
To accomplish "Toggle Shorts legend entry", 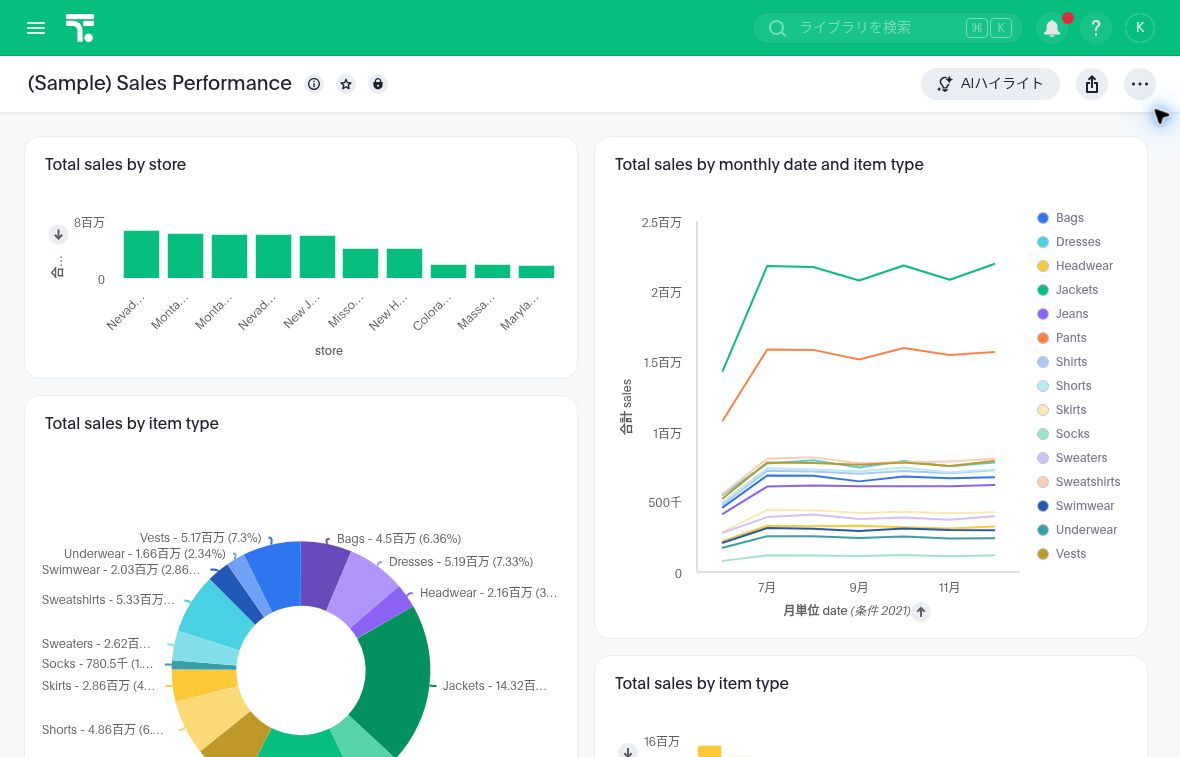I will pos(1064,386).
